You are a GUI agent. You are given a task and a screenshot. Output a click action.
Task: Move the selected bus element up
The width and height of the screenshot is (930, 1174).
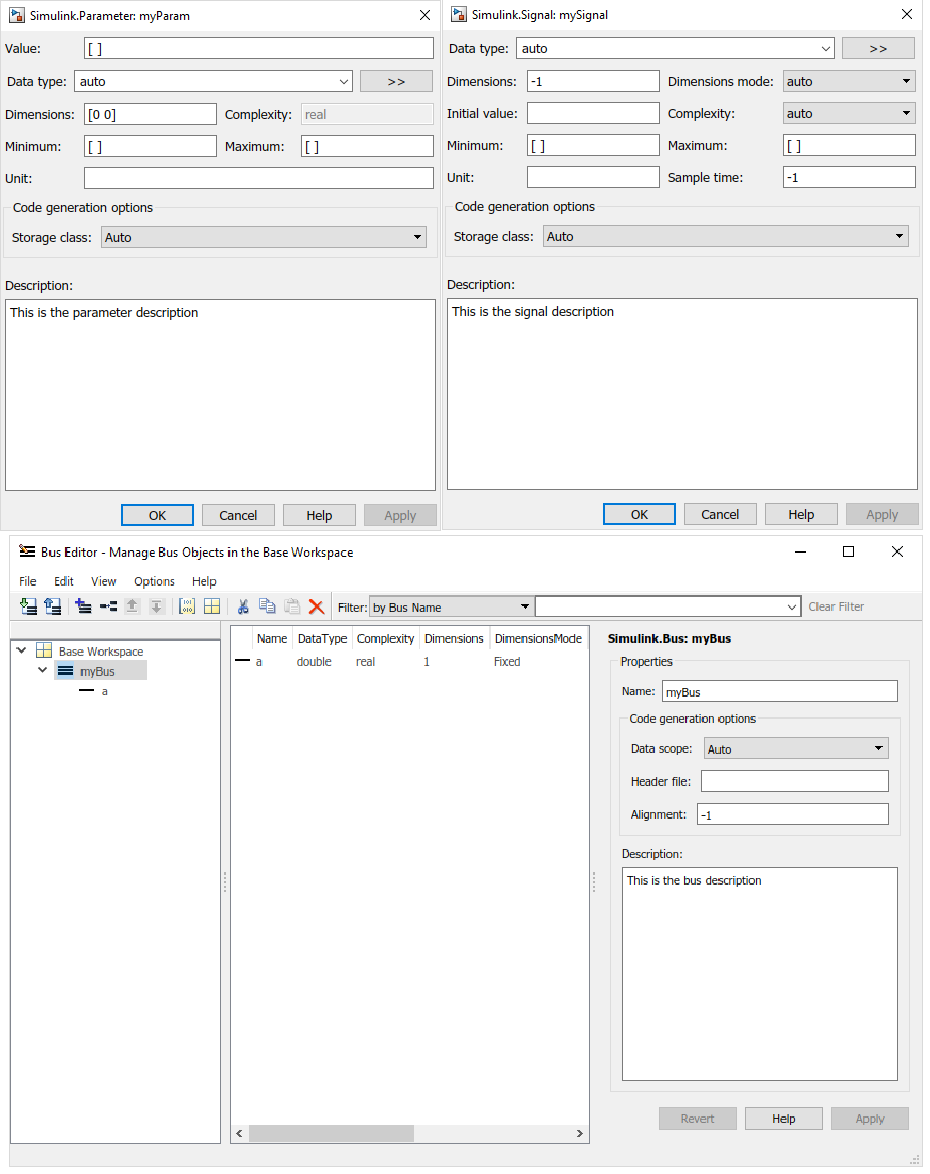click(133, 606)
